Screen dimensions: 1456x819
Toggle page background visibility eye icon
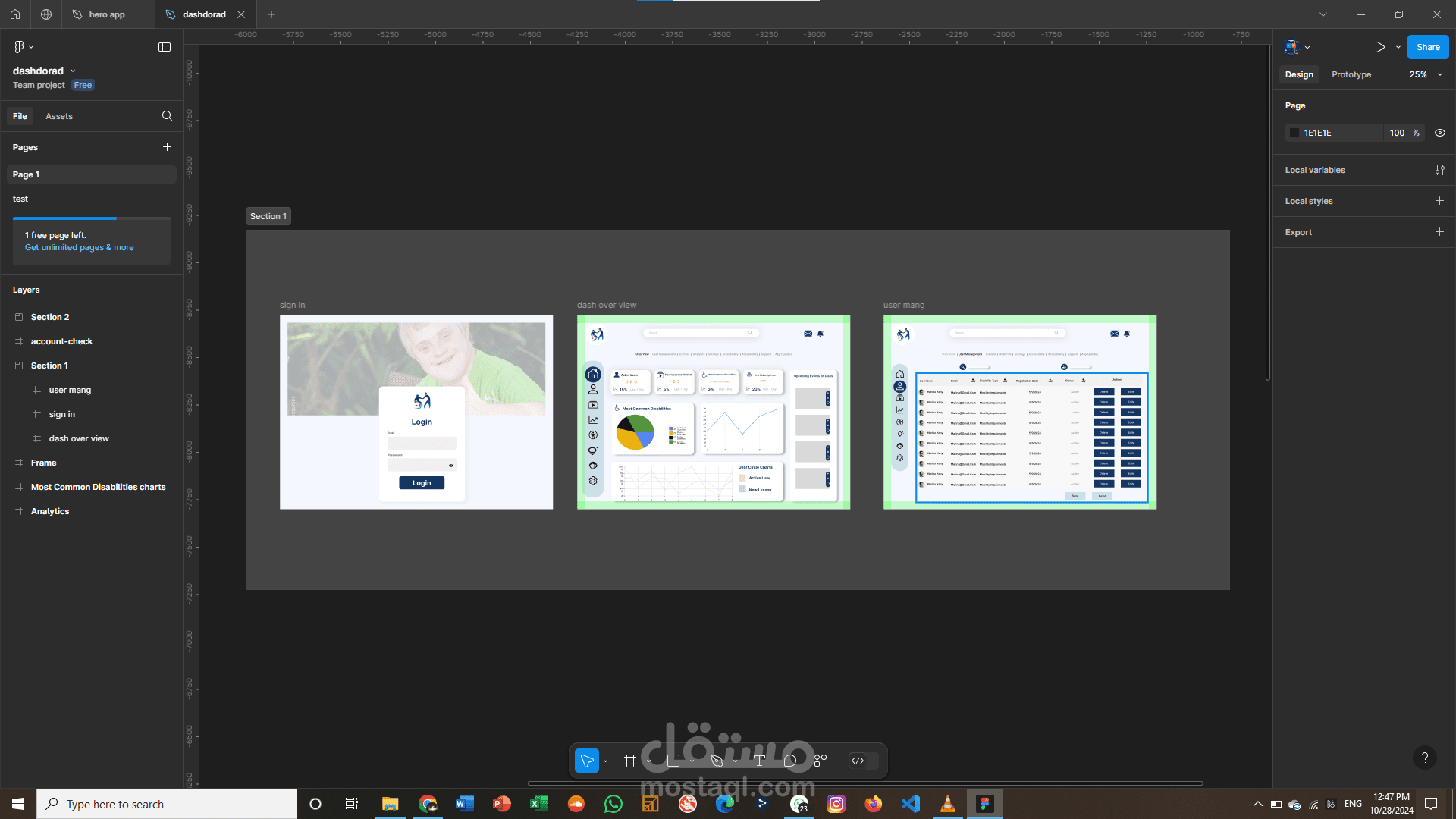click(1439, 133)
